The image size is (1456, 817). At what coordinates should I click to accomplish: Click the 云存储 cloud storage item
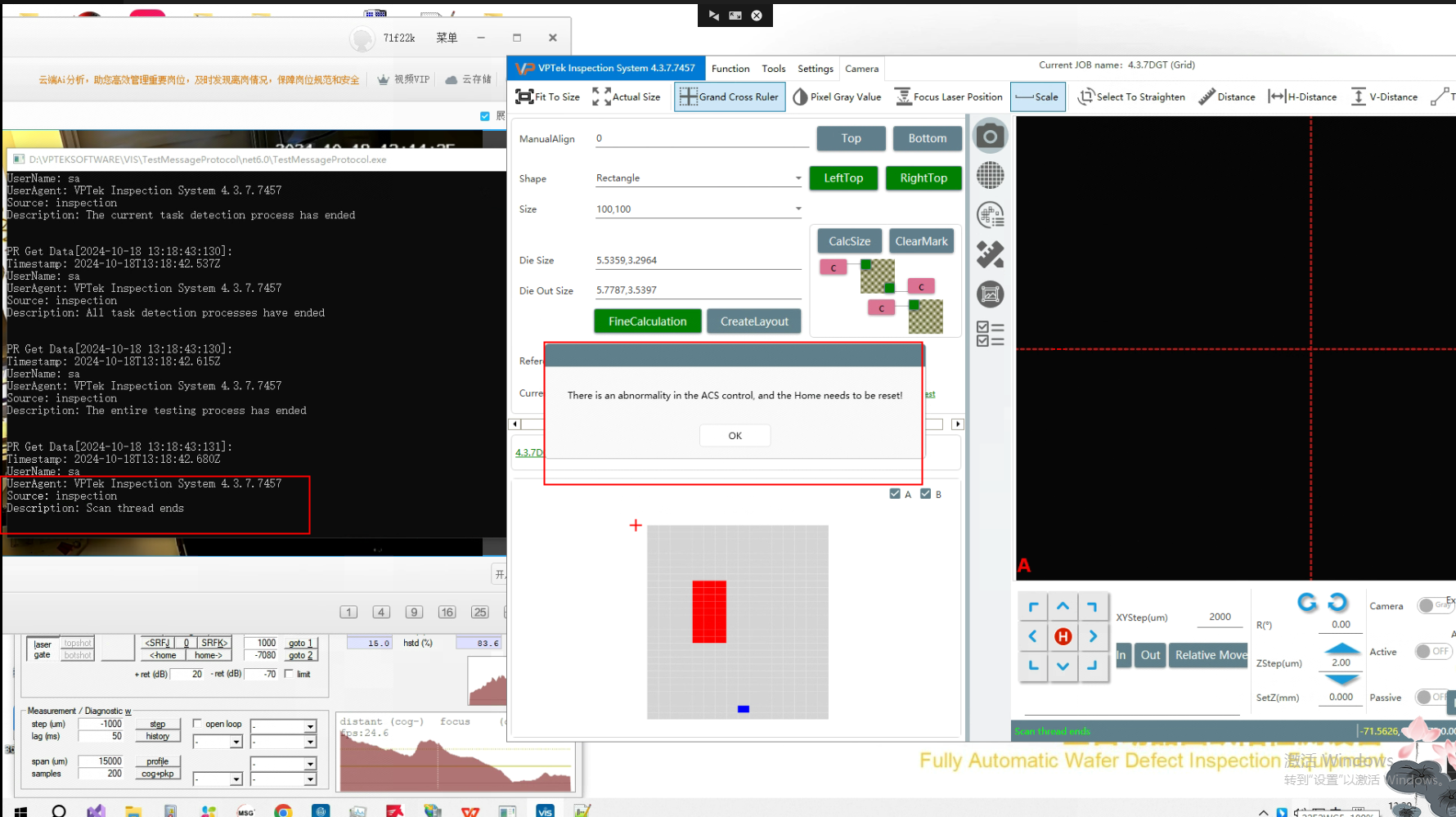pyautogui.click(x=469, y=79)
